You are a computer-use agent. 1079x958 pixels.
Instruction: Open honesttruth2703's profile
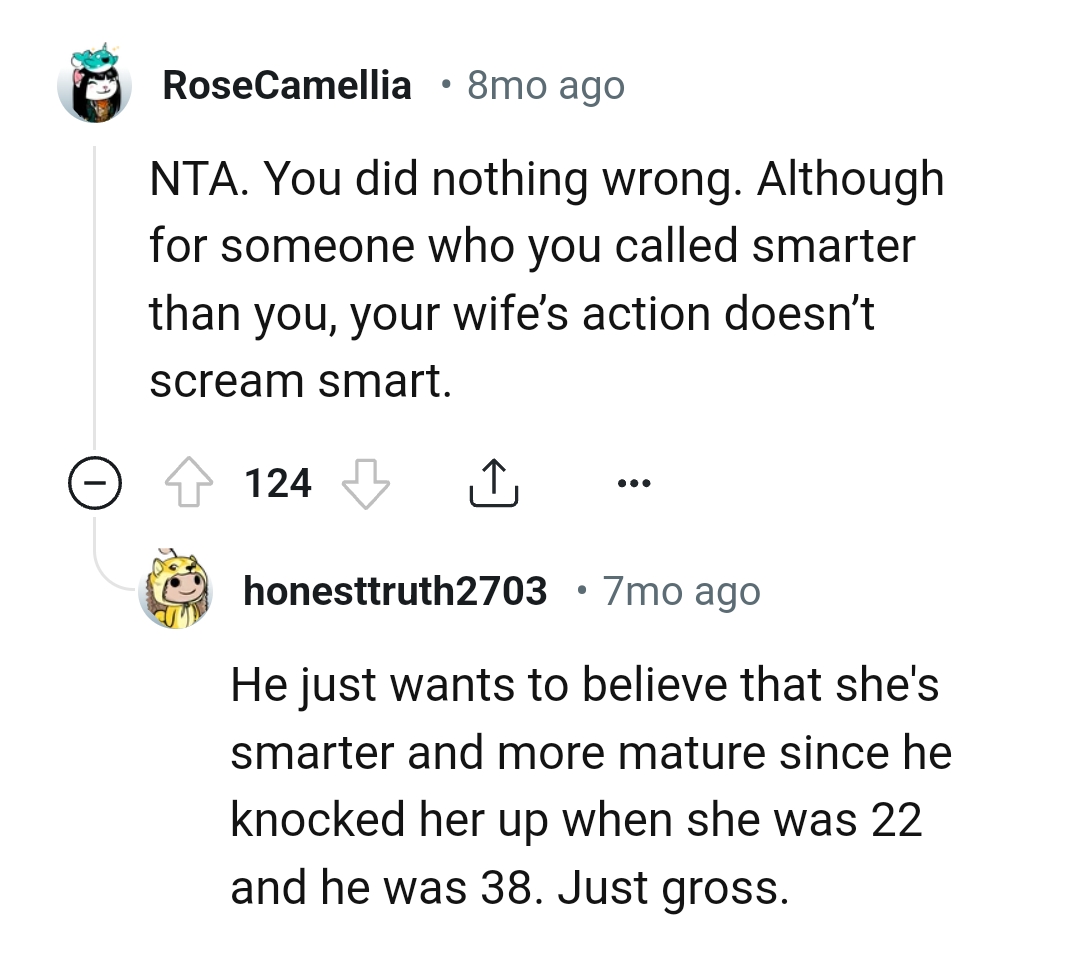click(394, 590)
